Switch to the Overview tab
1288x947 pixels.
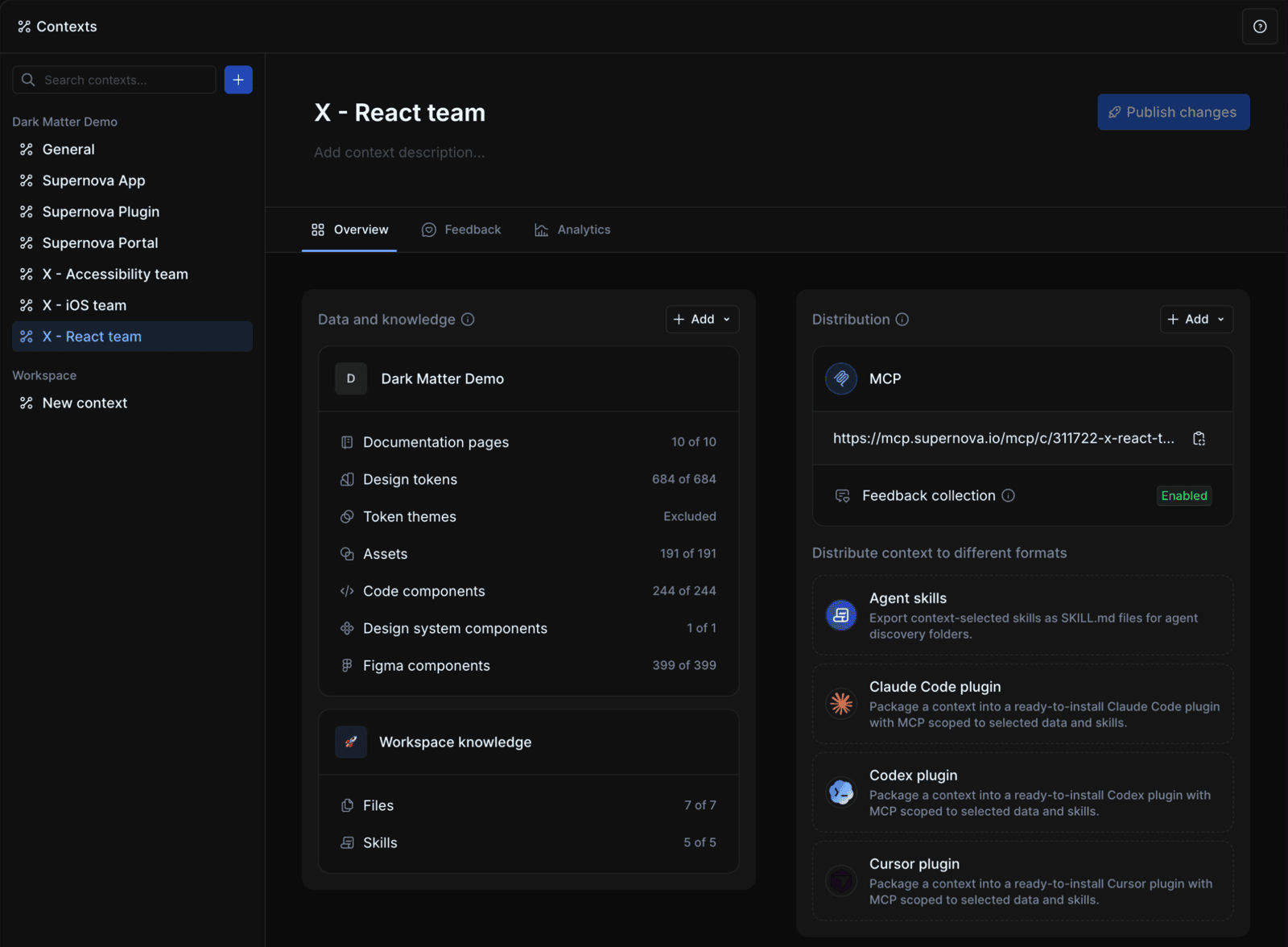tap(349, 230)
